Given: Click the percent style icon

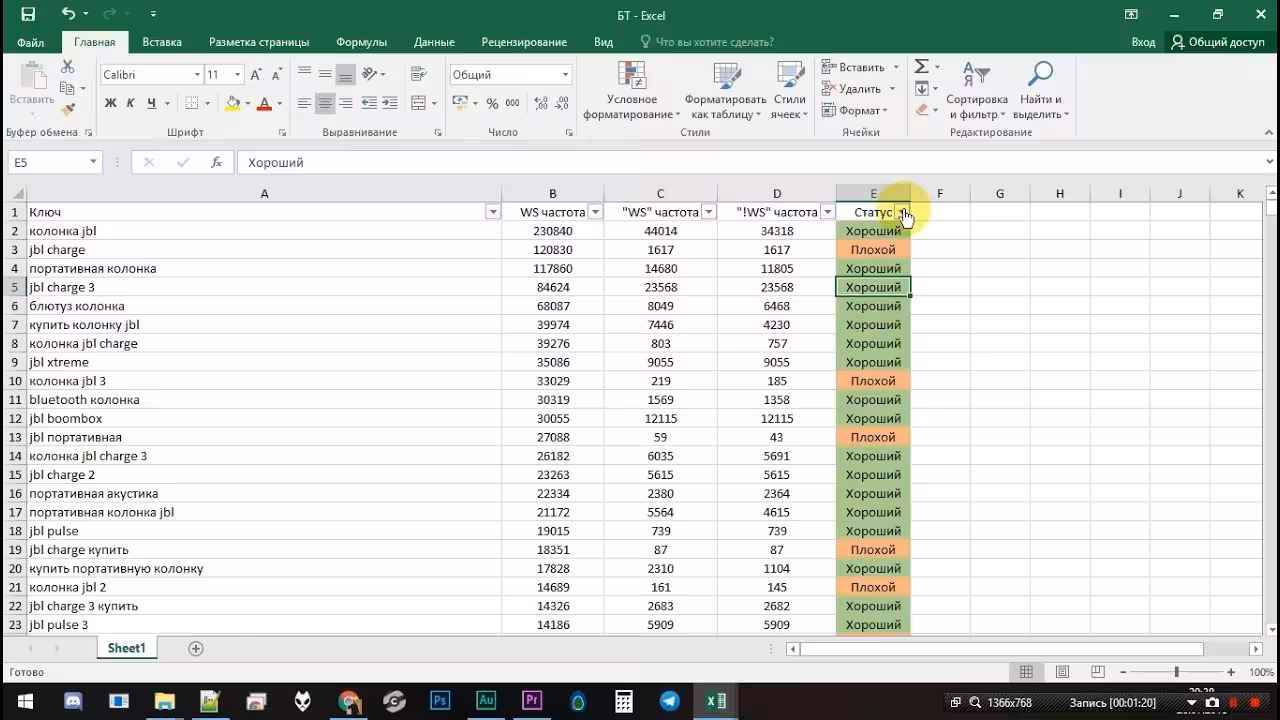Looking at the screenshot, I should coord(492,103).
